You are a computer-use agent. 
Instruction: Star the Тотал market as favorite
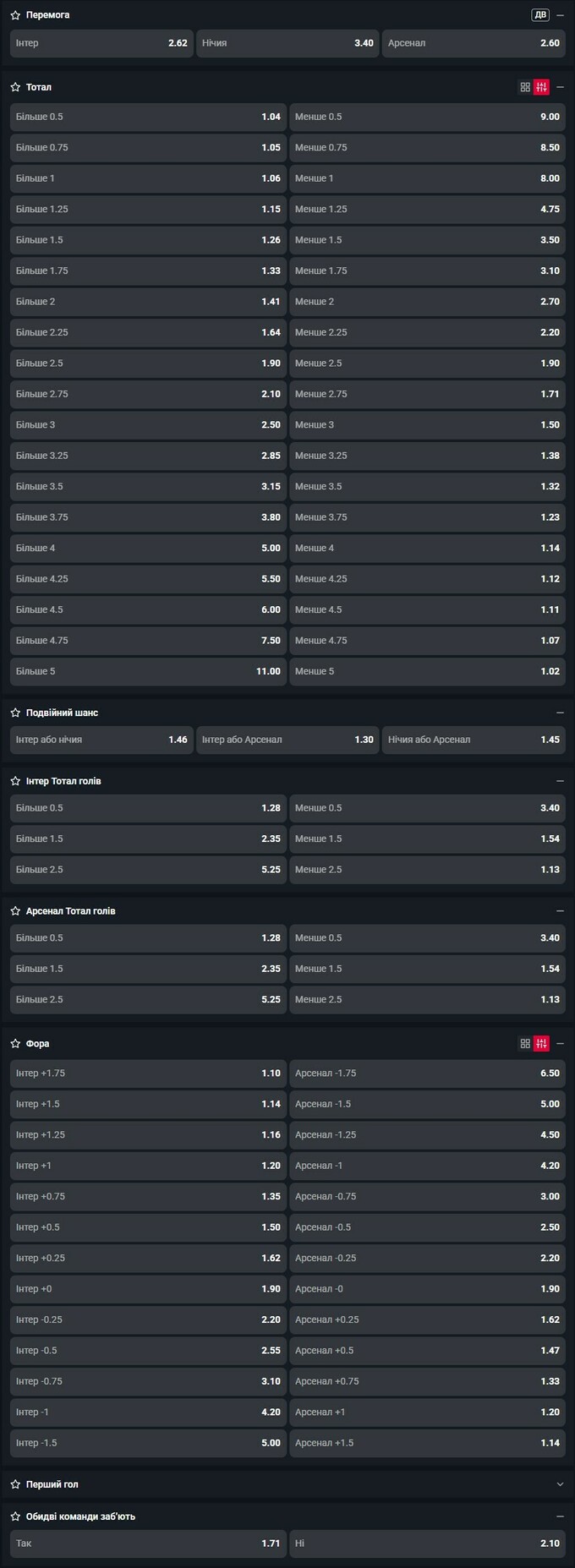15,87
